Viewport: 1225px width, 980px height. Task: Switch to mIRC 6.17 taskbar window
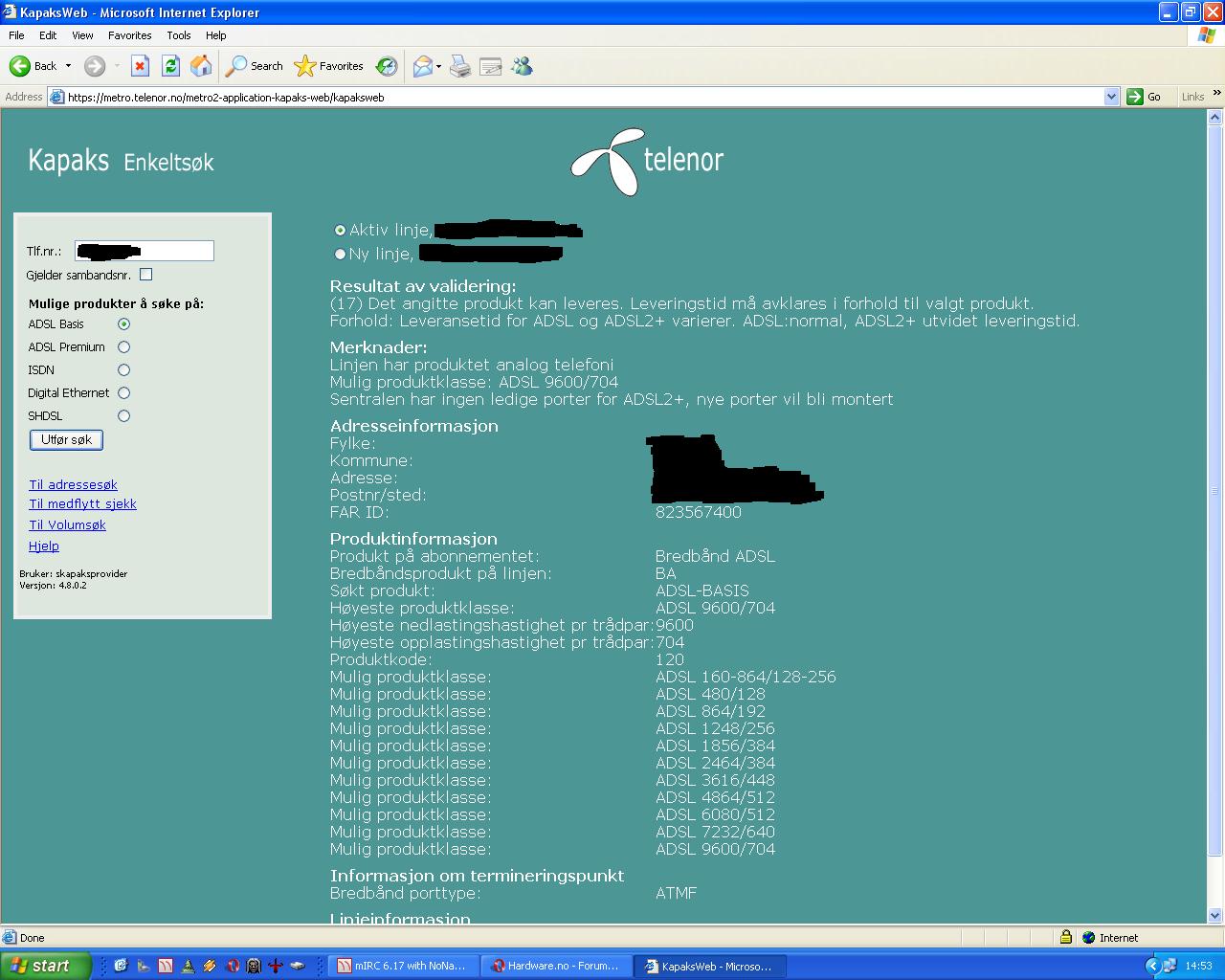402,966
